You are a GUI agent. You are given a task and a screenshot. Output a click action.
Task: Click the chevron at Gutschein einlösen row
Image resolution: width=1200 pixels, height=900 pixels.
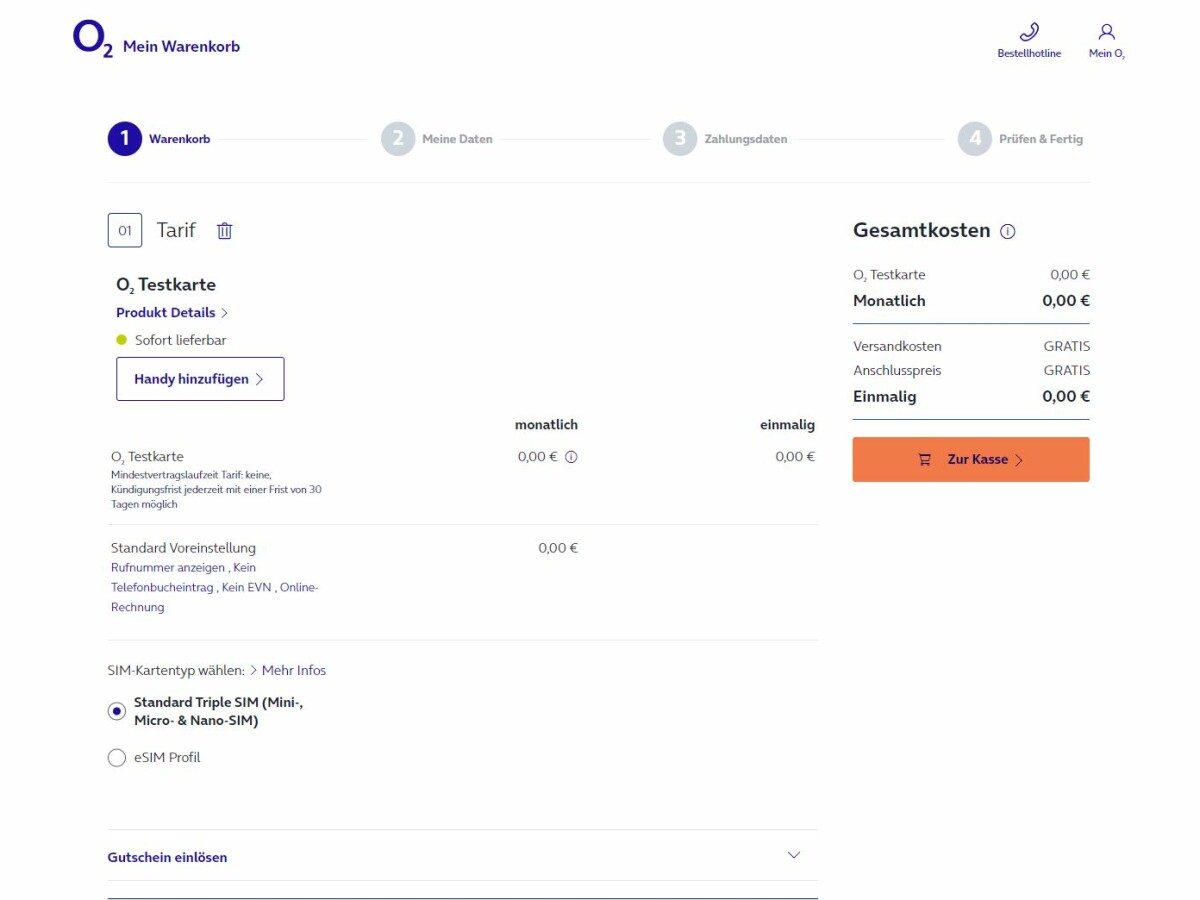click(794, 856)
